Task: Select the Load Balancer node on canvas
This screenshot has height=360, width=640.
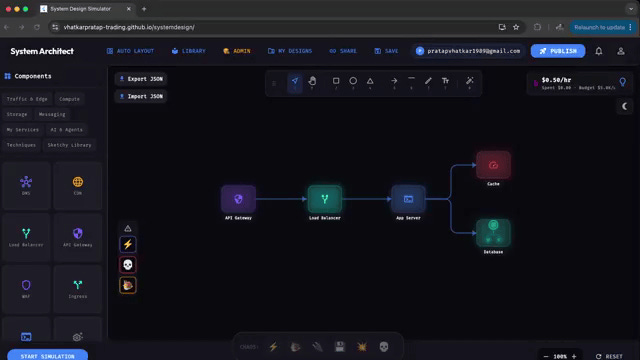Action: 325,199
